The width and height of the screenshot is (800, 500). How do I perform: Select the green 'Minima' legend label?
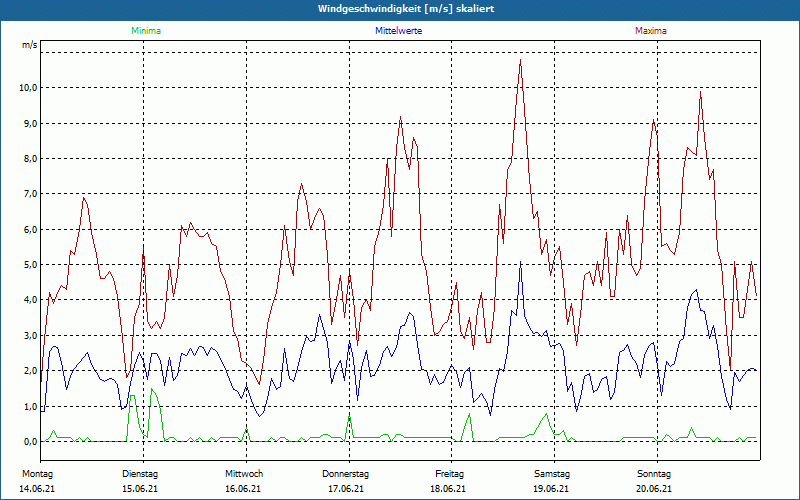tap(146, 31)
